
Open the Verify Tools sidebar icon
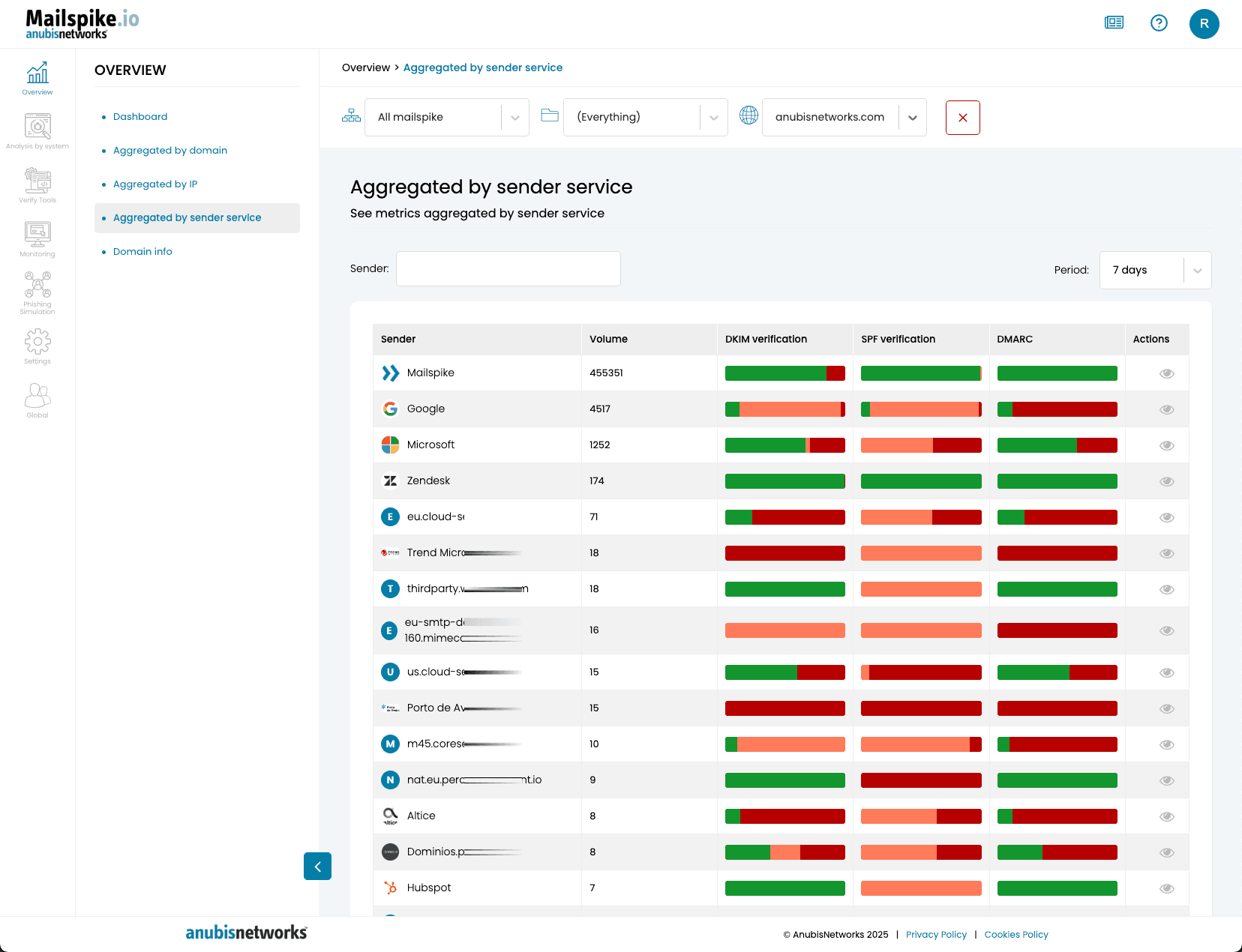(37, 185)
